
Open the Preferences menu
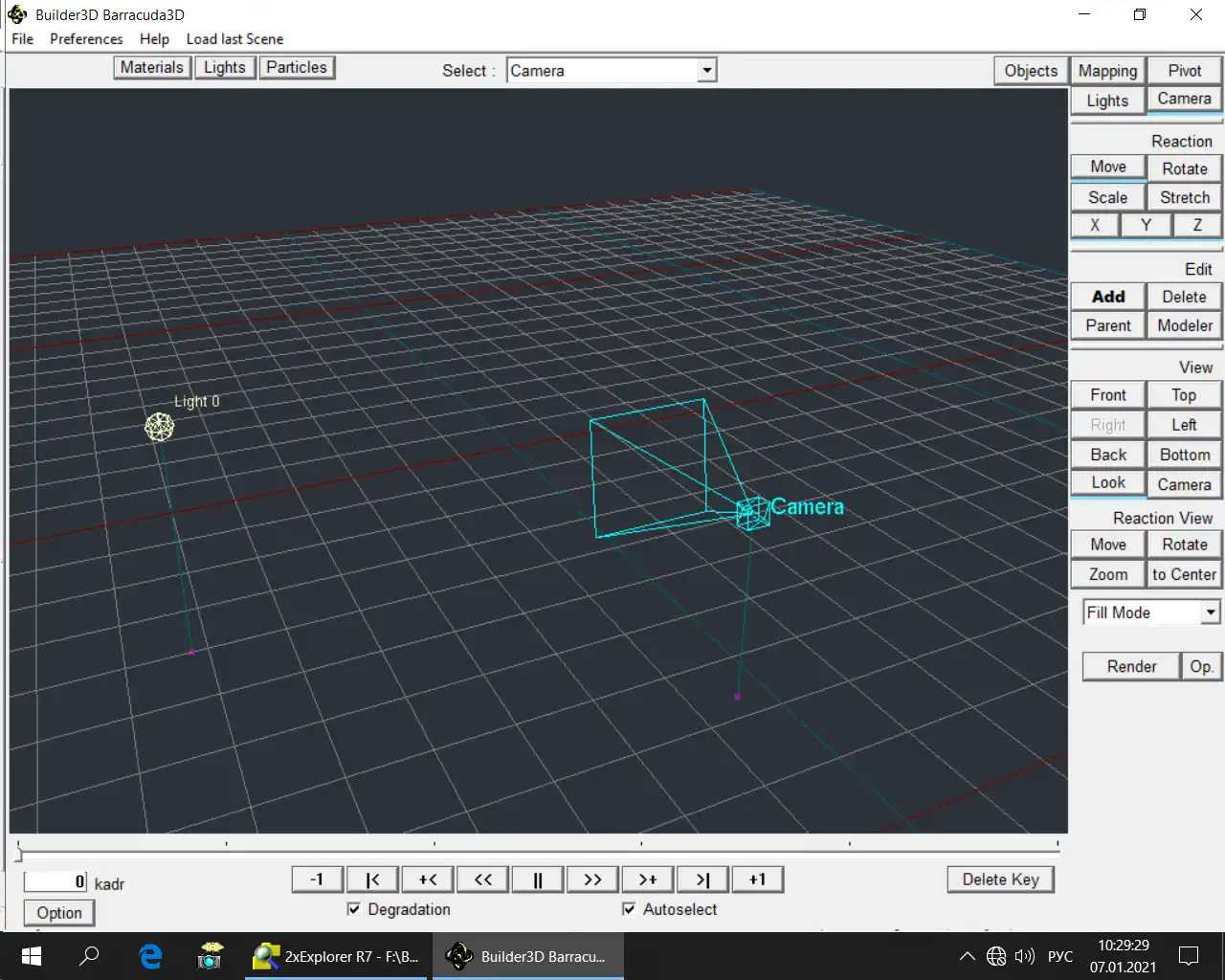[x=86, y=39]
